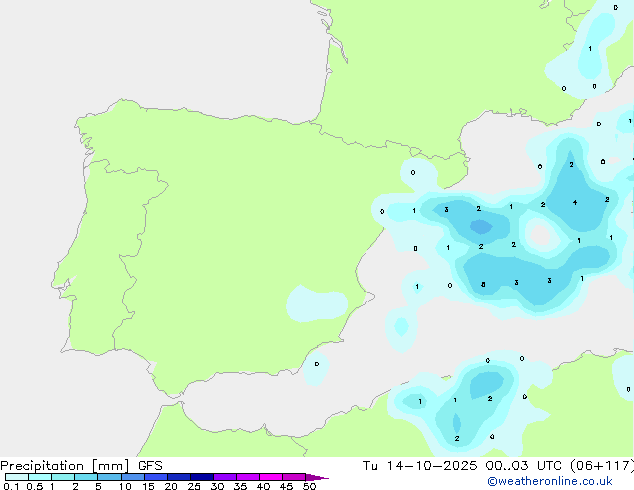
Task: Select the 5–10 mm legend color swatch
Action: coord(109,477)
